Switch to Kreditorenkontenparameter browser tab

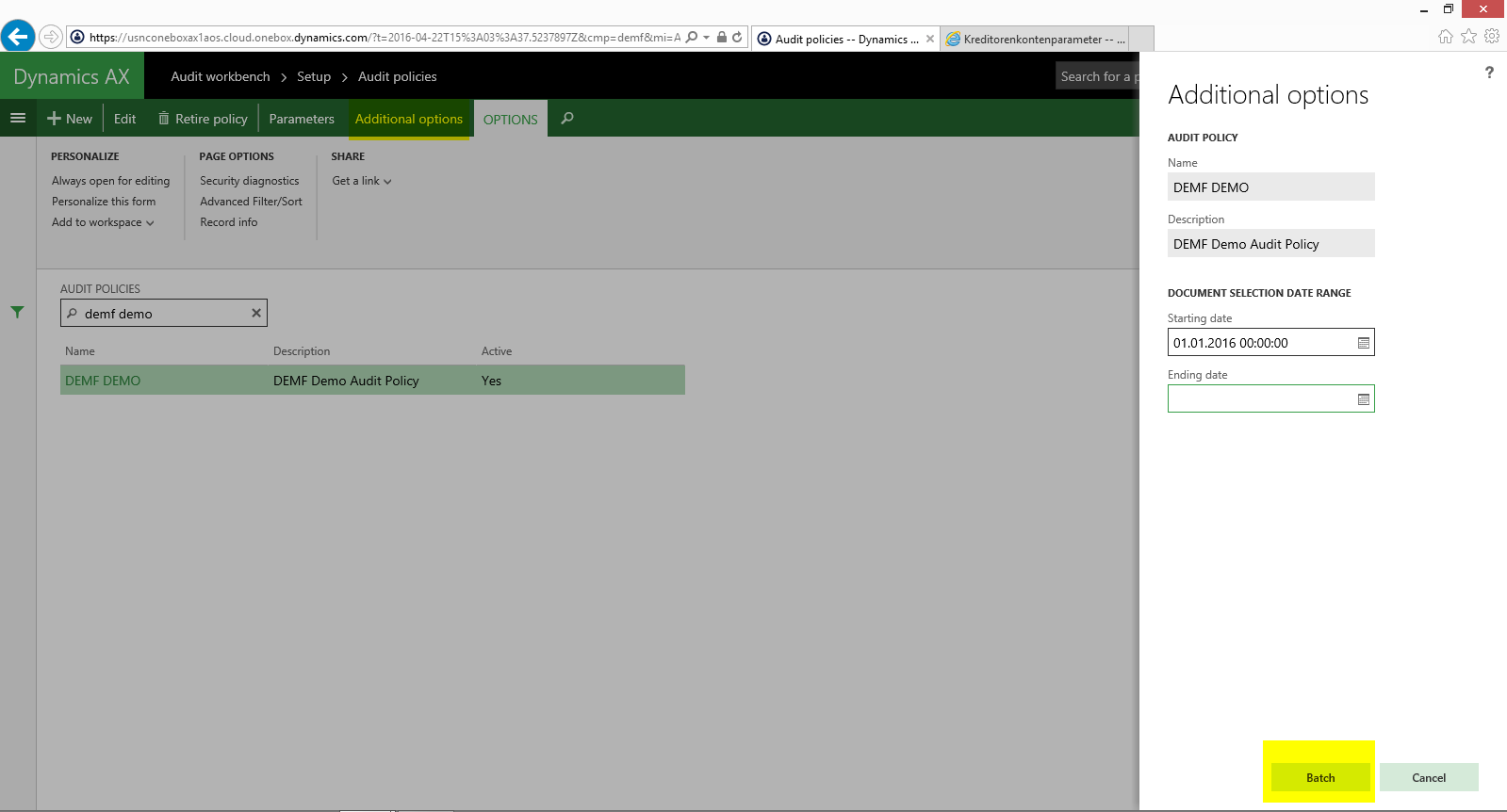point(1037,39)
